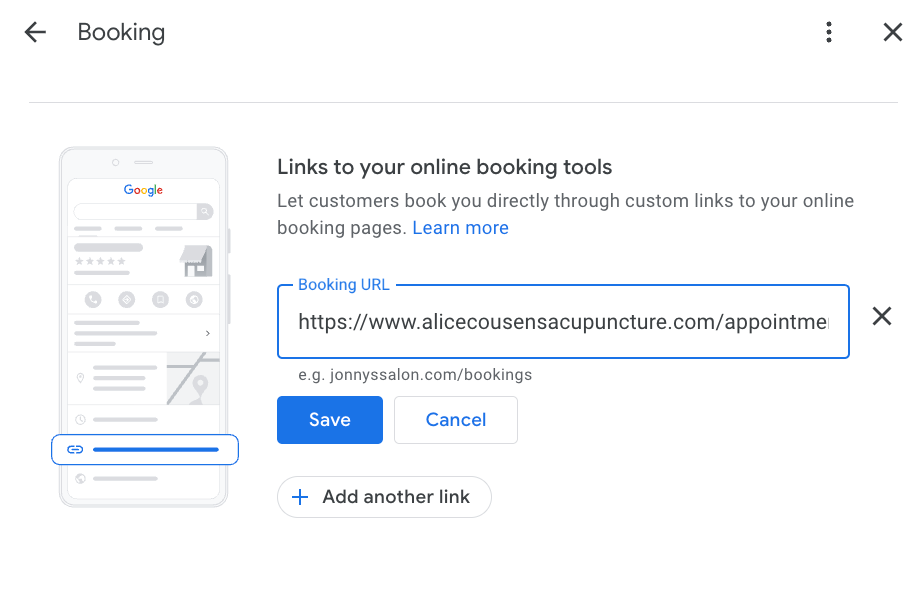Click the Google logo in phone preview
The height and width of the screenshot is (594, 920).
tap(143, 190)
